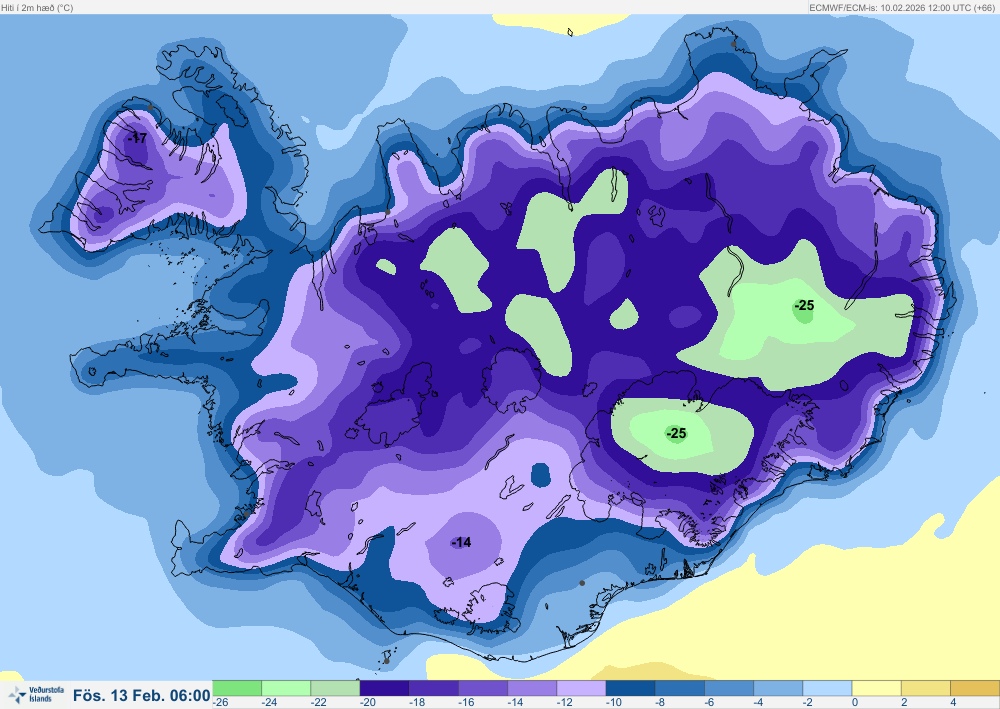Click the Veðurstofa Íslands logo
This screenshot has width=1000, height=709.
click(x=36, y=694)
